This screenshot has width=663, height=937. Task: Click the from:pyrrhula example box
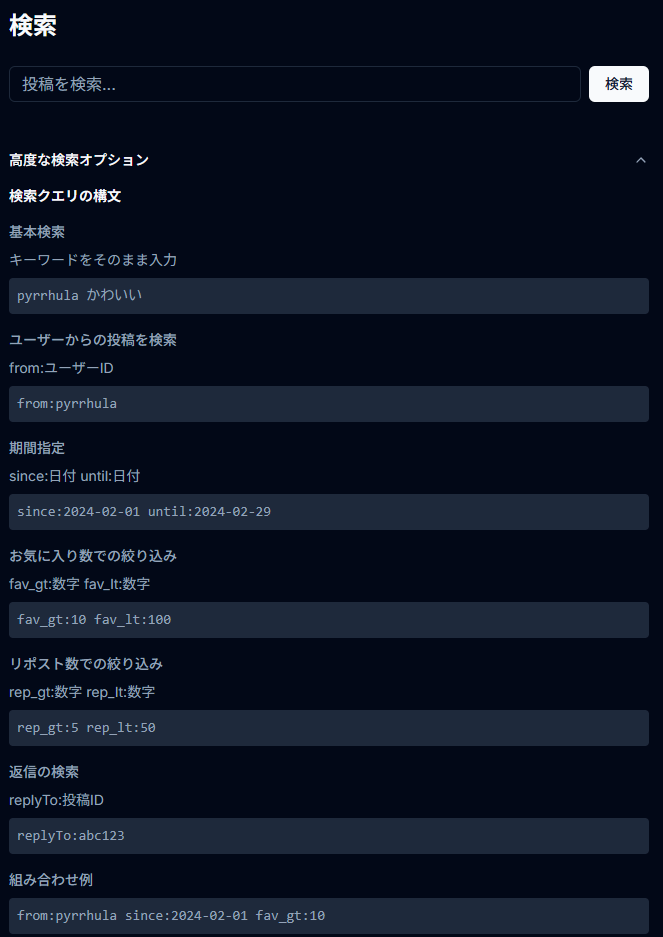328,404
